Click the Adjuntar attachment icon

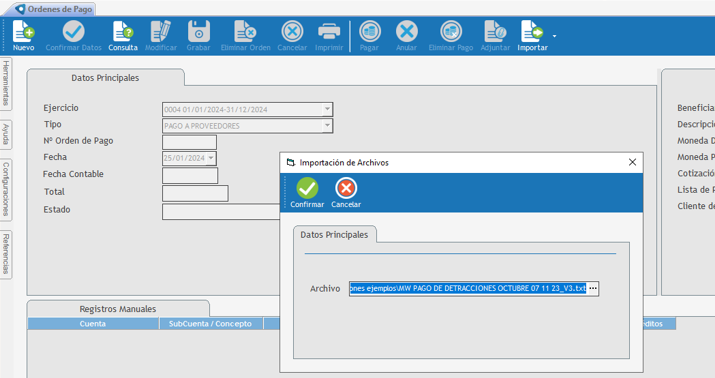(495, 32)
